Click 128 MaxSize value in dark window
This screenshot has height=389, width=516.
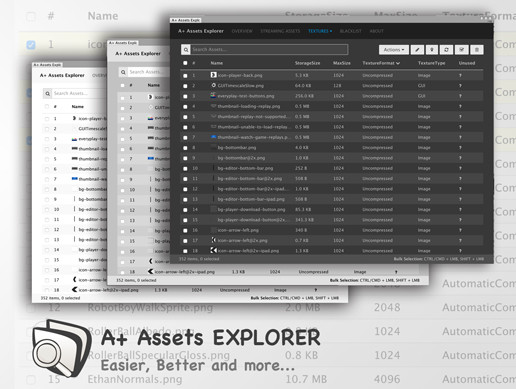pyautogui.click(x=337, y=86)
